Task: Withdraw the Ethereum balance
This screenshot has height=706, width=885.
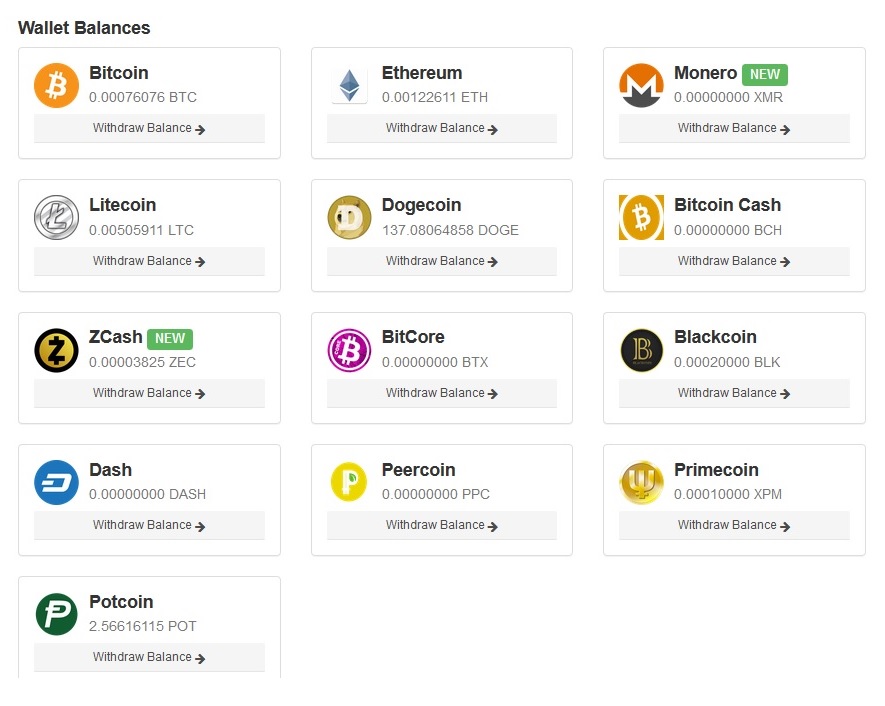Action: point(441,128)
